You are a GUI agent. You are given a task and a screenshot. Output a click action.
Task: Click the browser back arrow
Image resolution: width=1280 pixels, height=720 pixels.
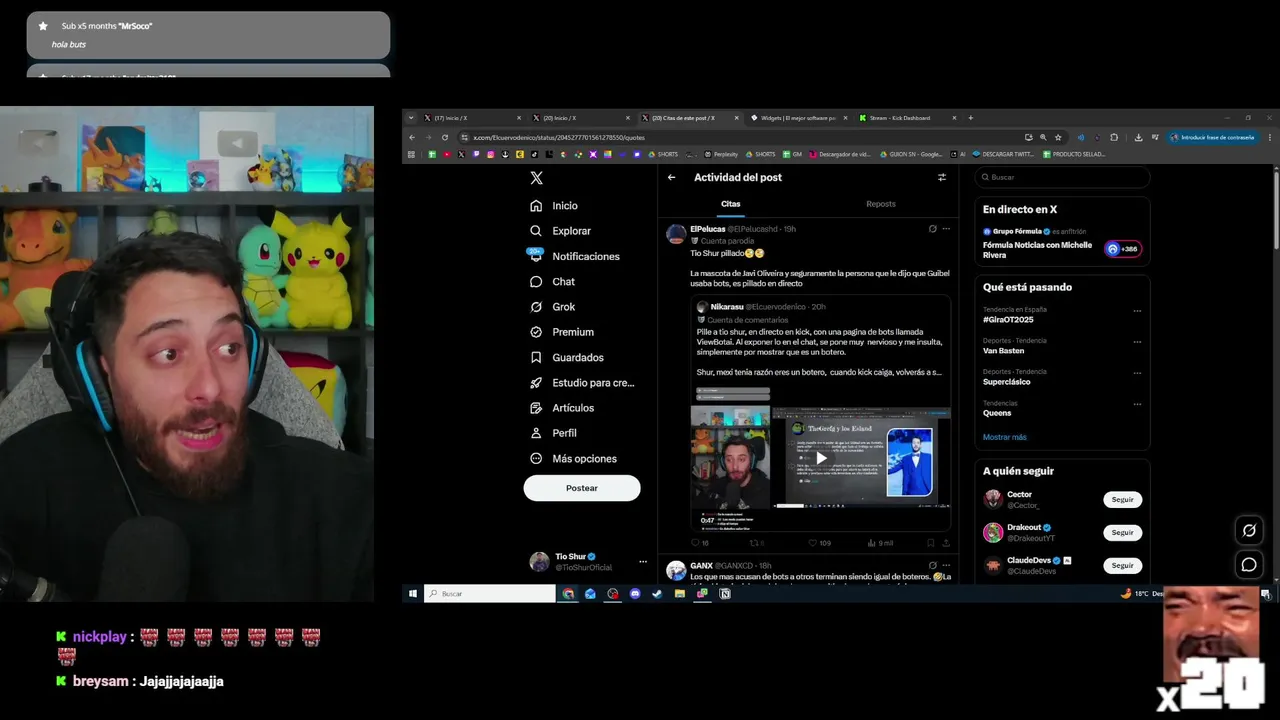pyautogui.click(x=412, y=137)
